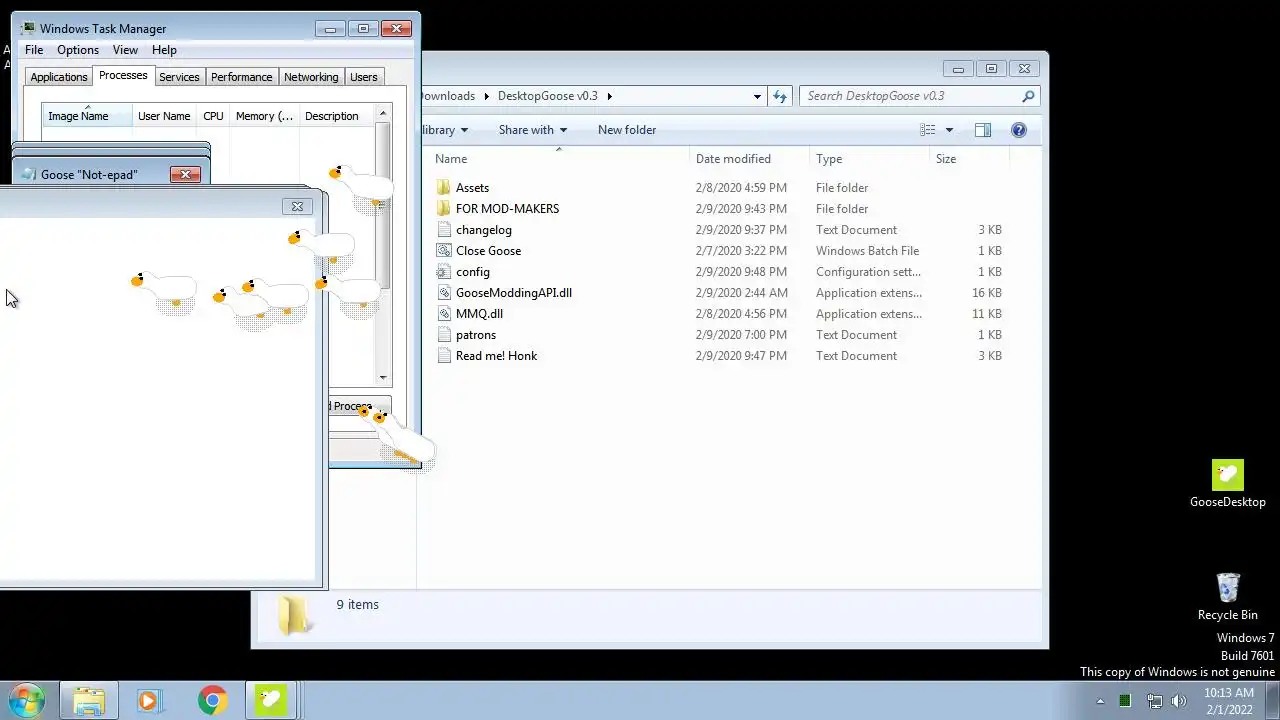The height and width of the screenshot is (720, 1280).
Task: Toggle the preview pane icon
Action: click(983, 130)
